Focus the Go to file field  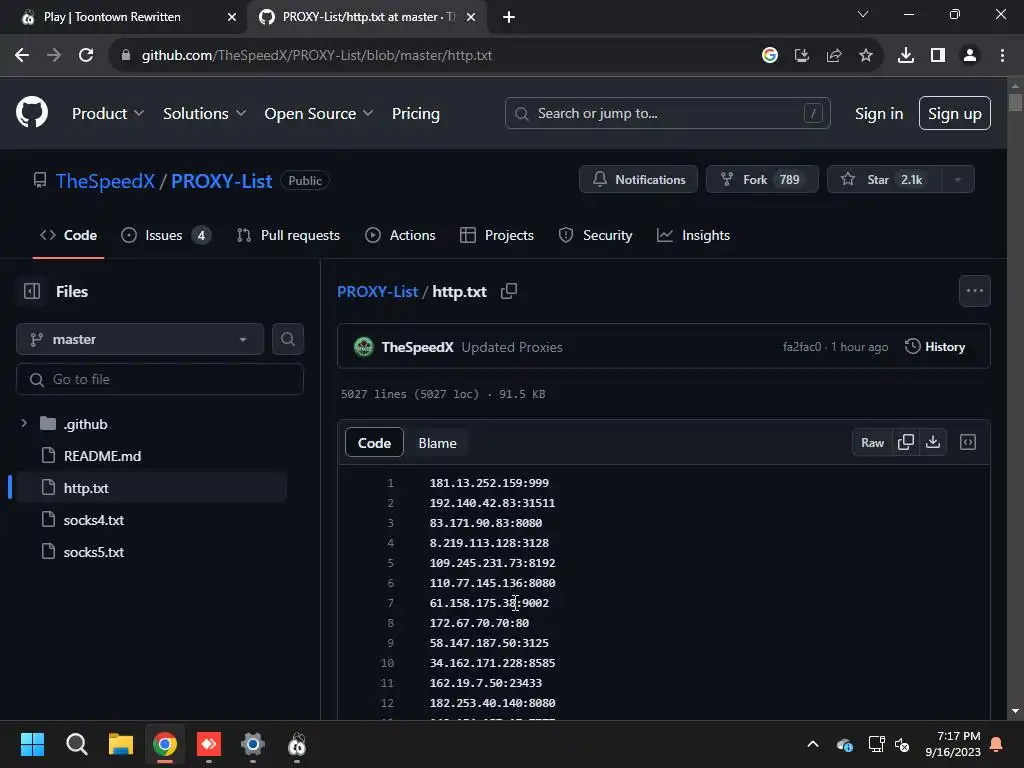pos(159,379)
